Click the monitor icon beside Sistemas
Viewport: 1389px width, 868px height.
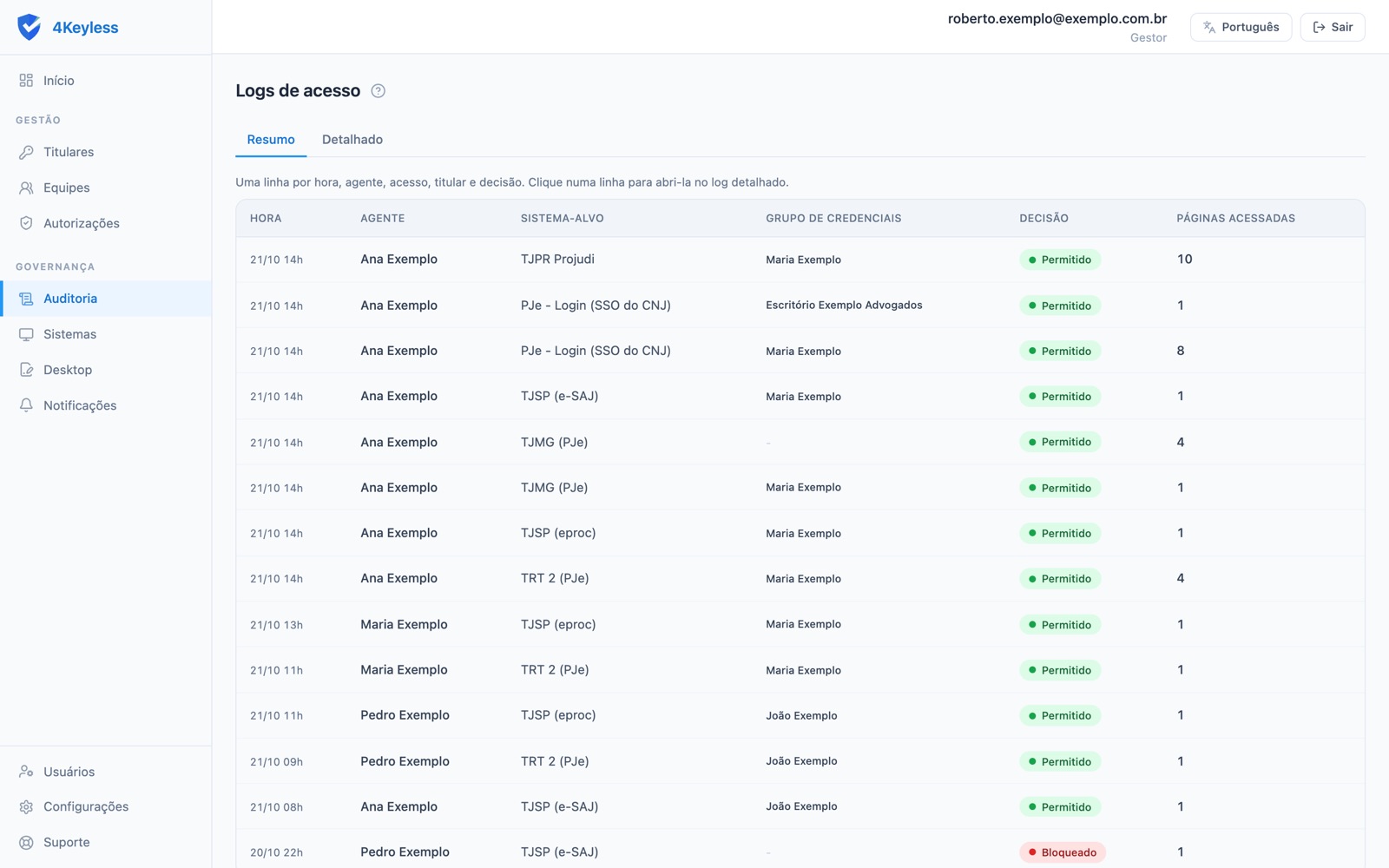26,334
